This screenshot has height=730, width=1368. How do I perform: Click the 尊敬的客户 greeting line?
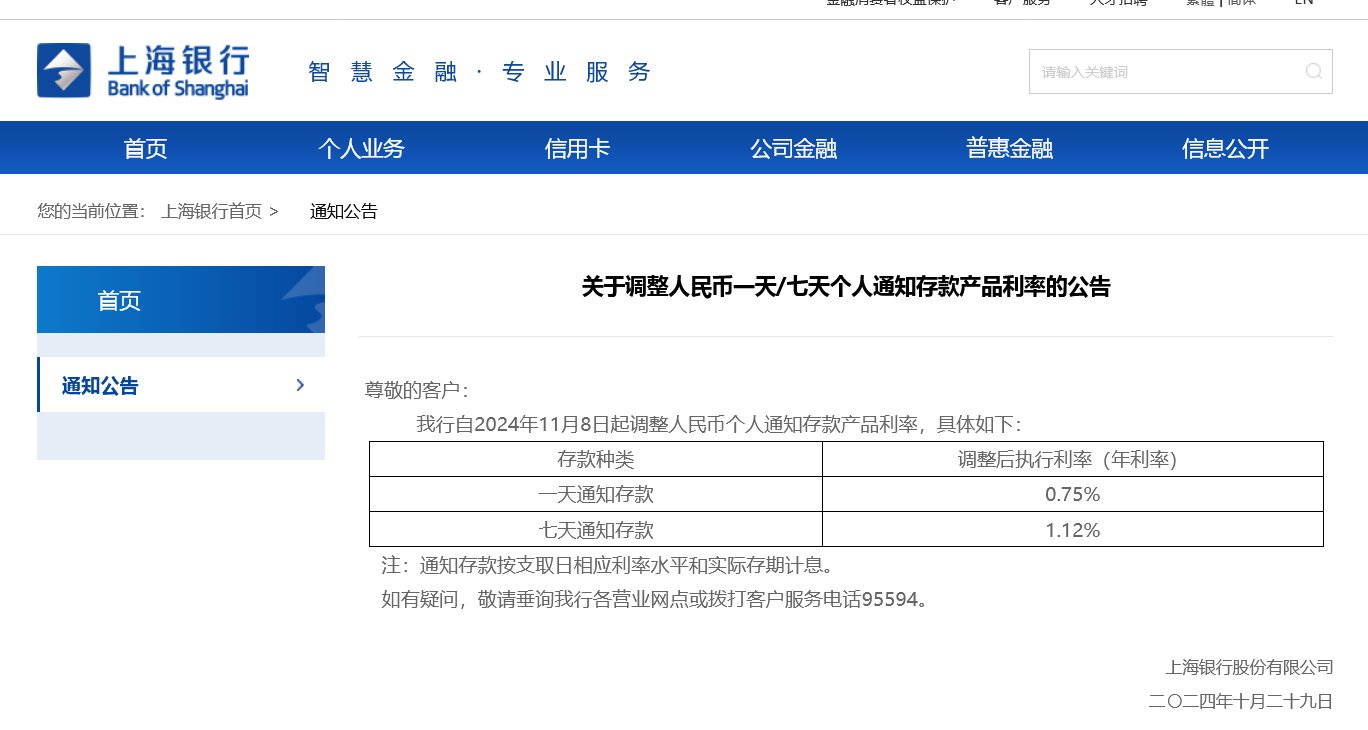416,390
